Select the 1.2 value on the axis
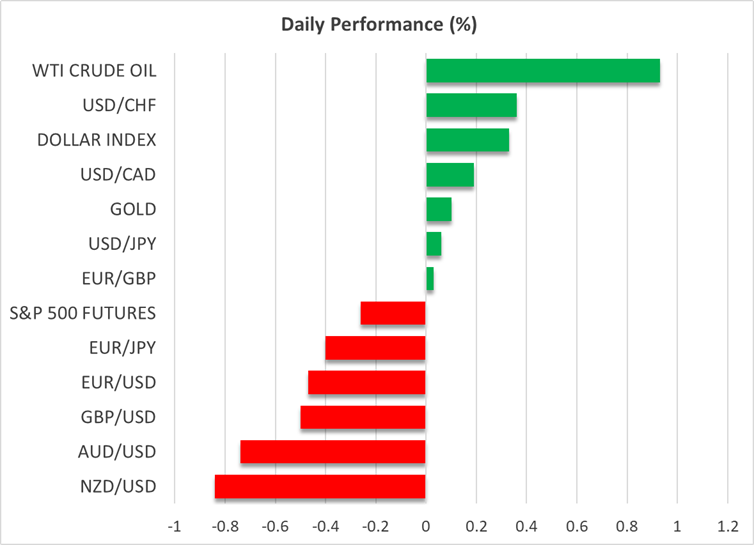The height and width of the screenshot is (545, 754). (x=727, y=526)
